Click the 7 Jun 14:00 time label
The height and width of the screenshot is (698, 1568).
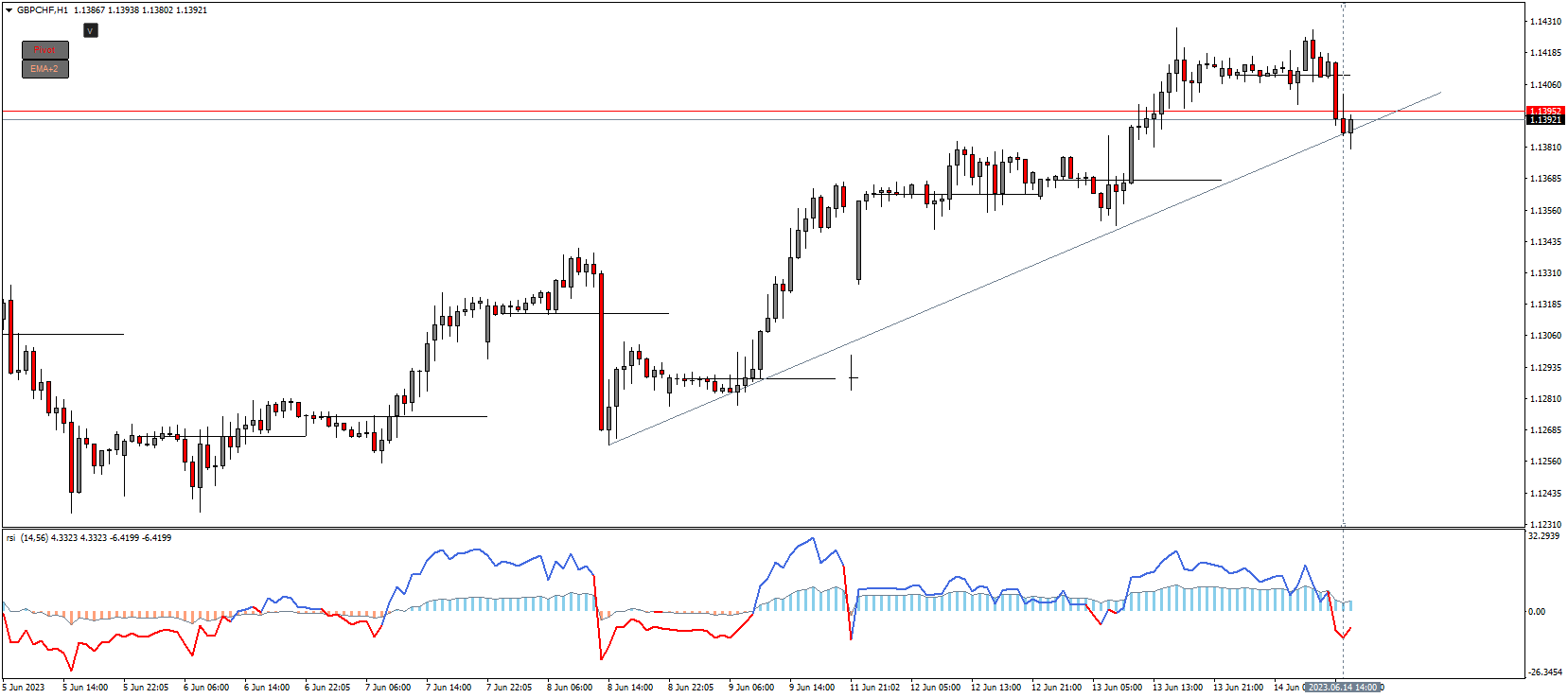(449, 688)
